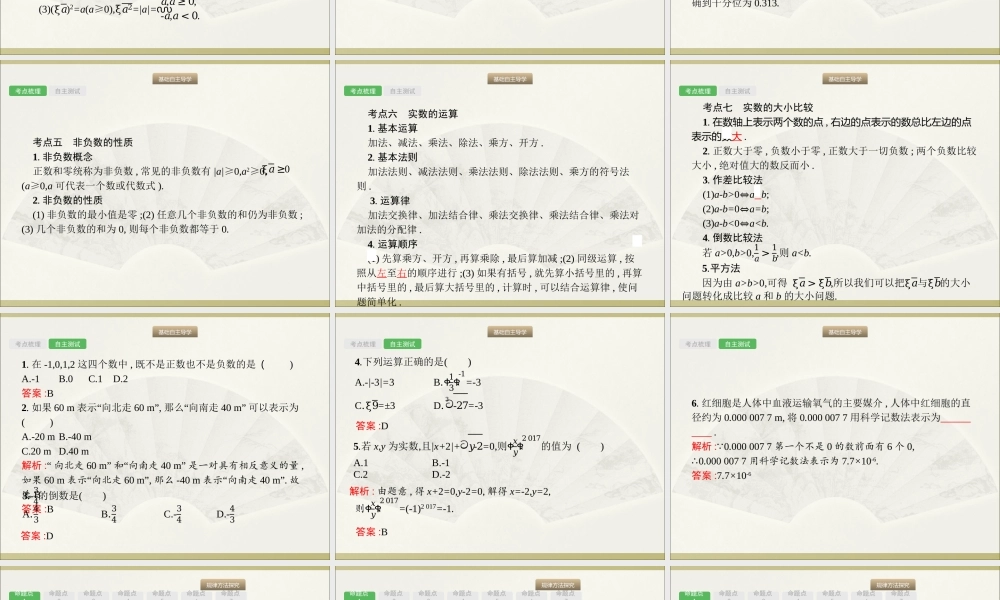
Task: Click 基础自主导学 header on question 4 slide
Action: click(x=510, y=331)
